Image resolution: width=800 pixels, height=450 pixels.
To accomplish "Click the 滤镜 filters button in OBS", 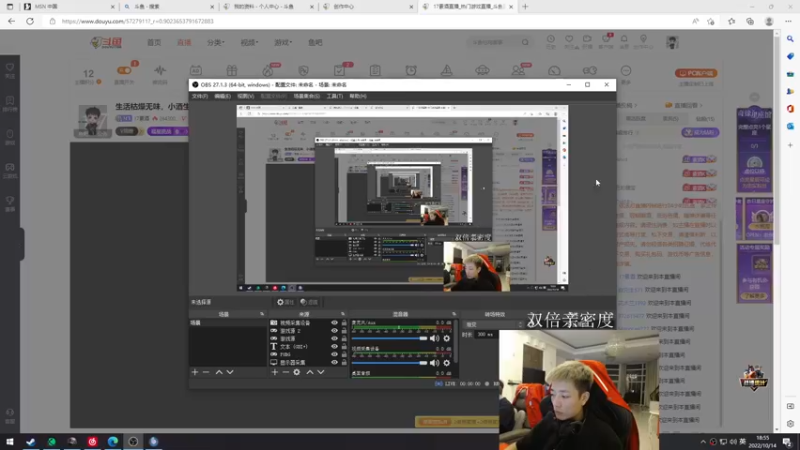I will pyautogui.click(x=309, y=302).
